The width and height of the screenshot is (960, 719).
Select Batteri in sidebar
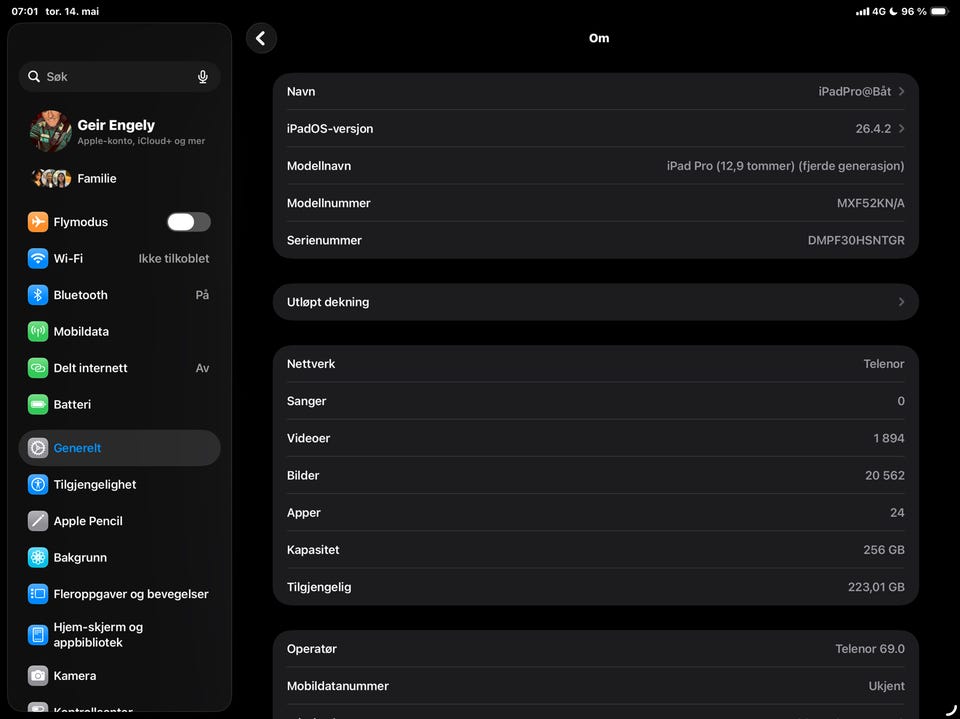(119, 404)
